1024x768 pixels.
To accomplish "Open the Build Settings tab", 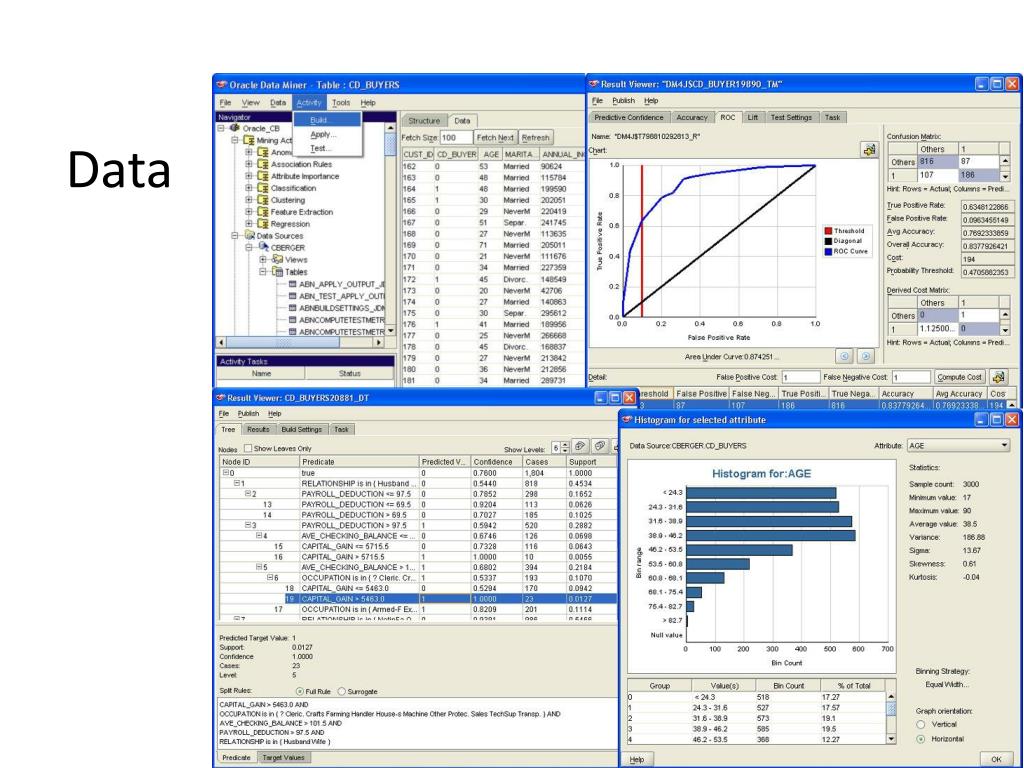I will coord(301,430).
